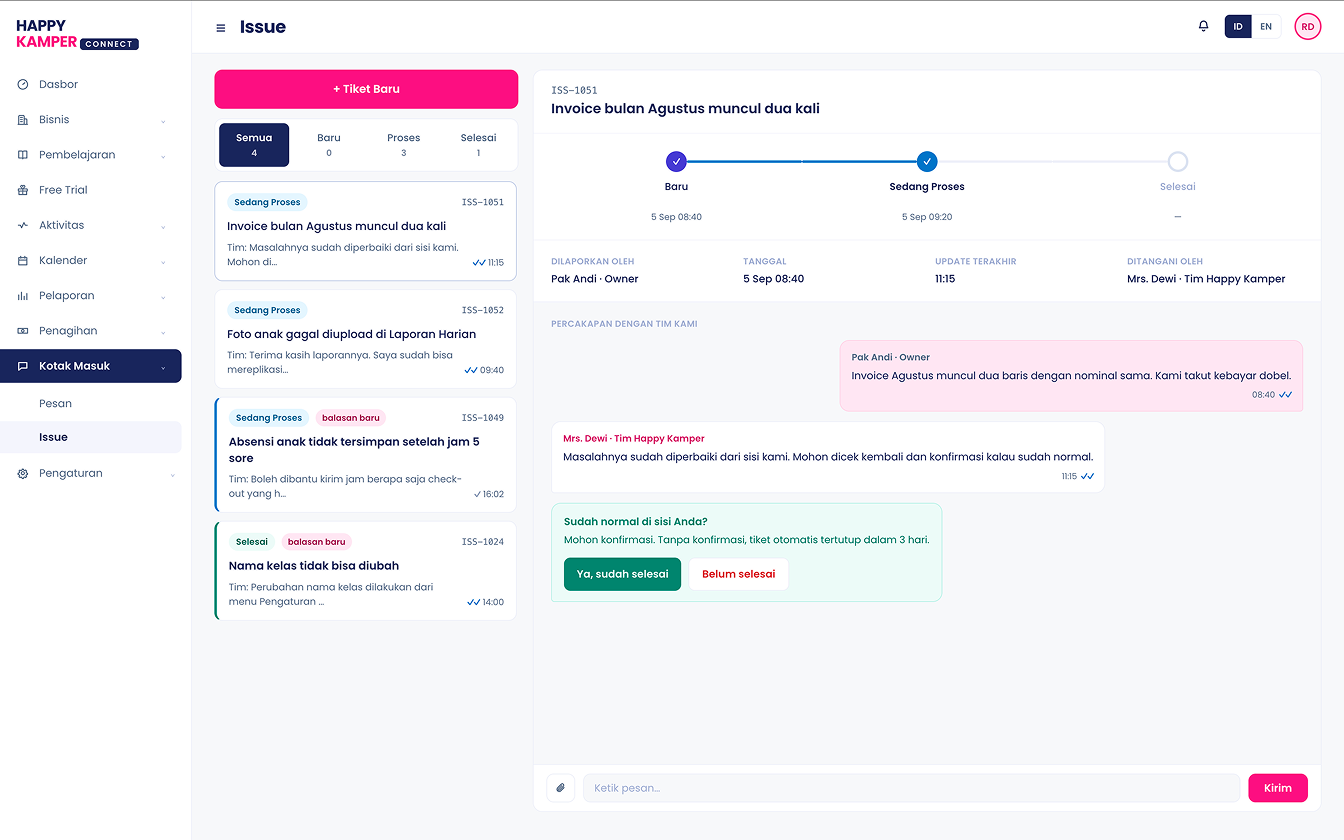
Task: Click the Baru step in progress tracker
Action: coord(676,161)
